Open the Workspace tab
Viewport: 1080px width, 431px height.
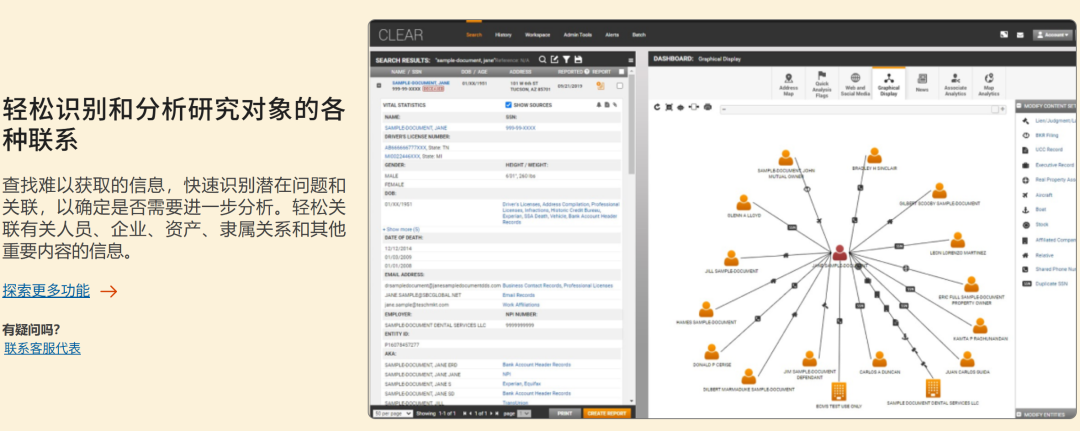point(537,35)
